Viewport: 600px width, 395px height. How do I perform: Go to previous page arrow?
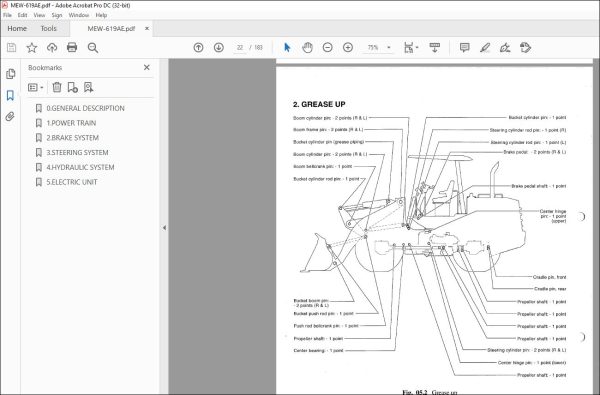[198, 47]
